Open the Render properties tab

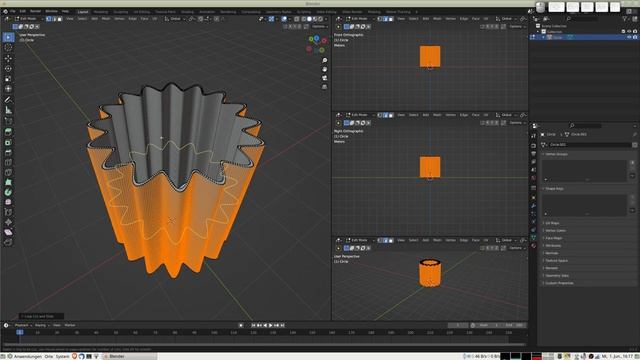coord(533,146)
